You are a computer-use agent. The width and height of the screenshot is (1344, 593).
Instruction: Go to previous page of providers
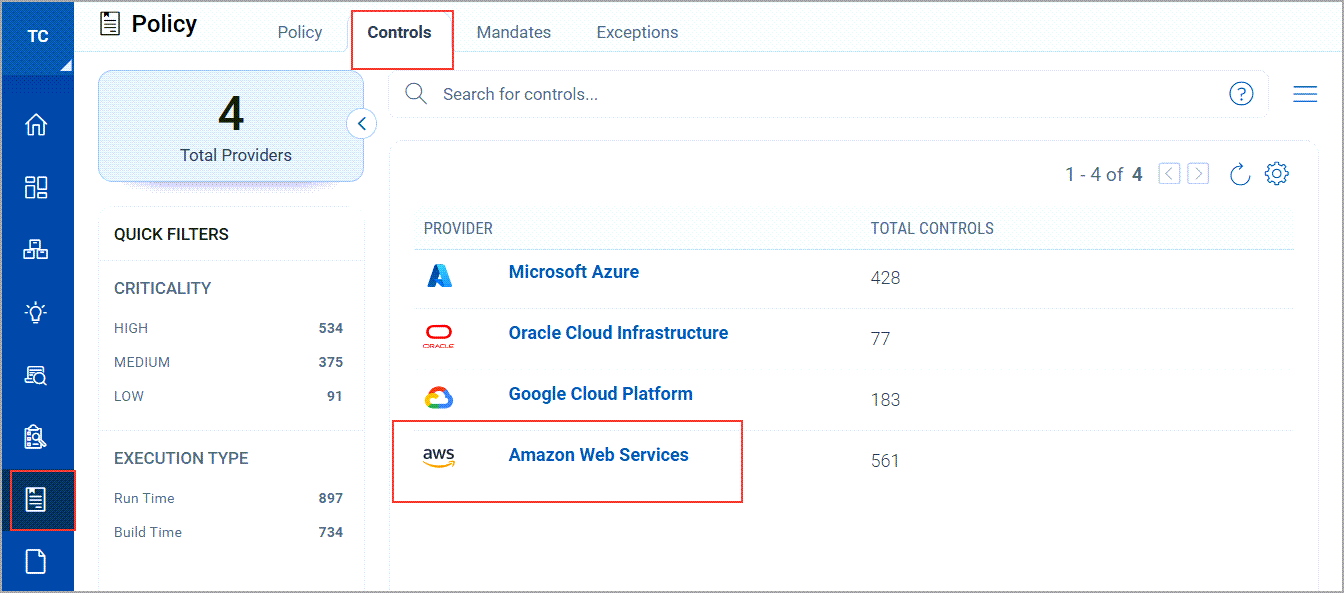coord(1169,174)
